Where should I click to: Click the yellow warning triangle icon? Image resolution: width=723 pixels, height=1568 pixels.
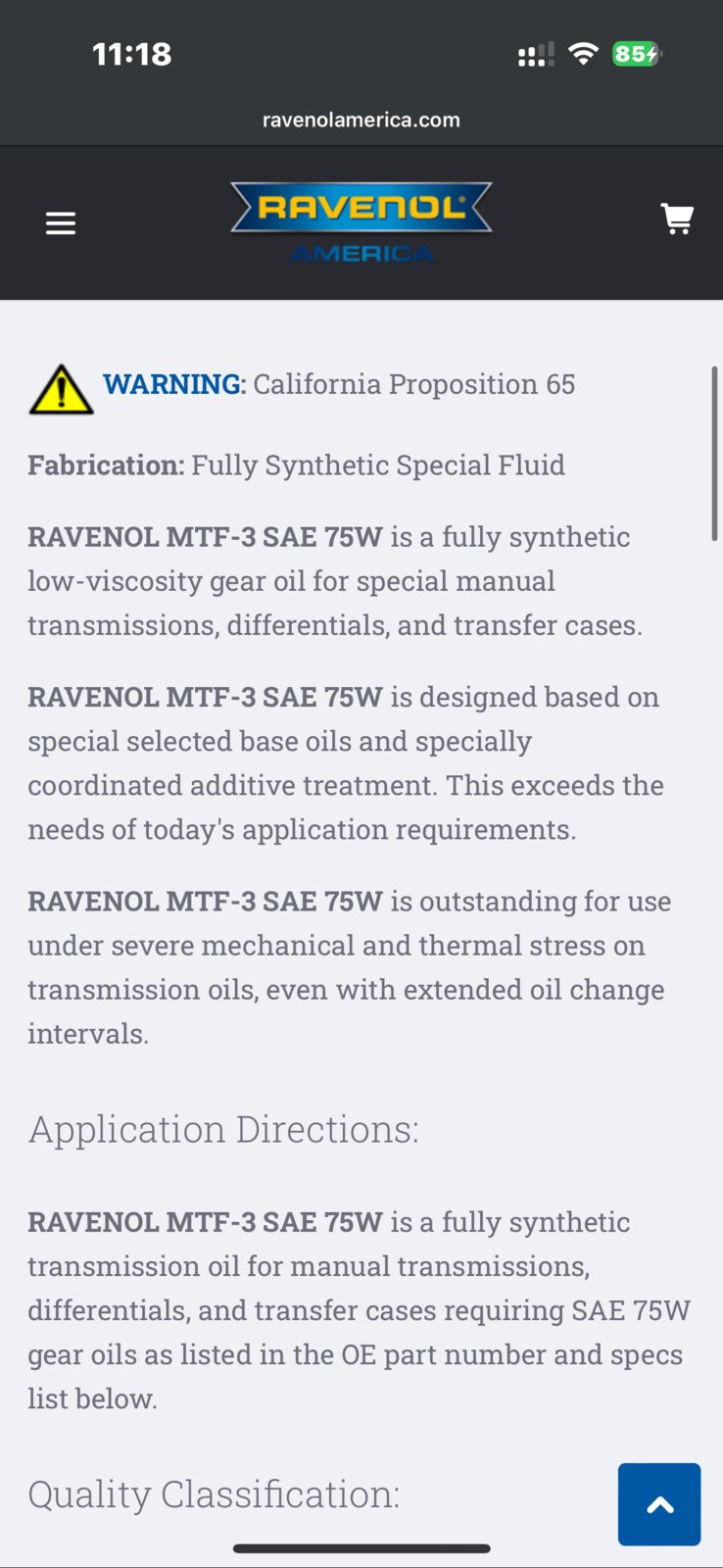click(x=61, y=389)
